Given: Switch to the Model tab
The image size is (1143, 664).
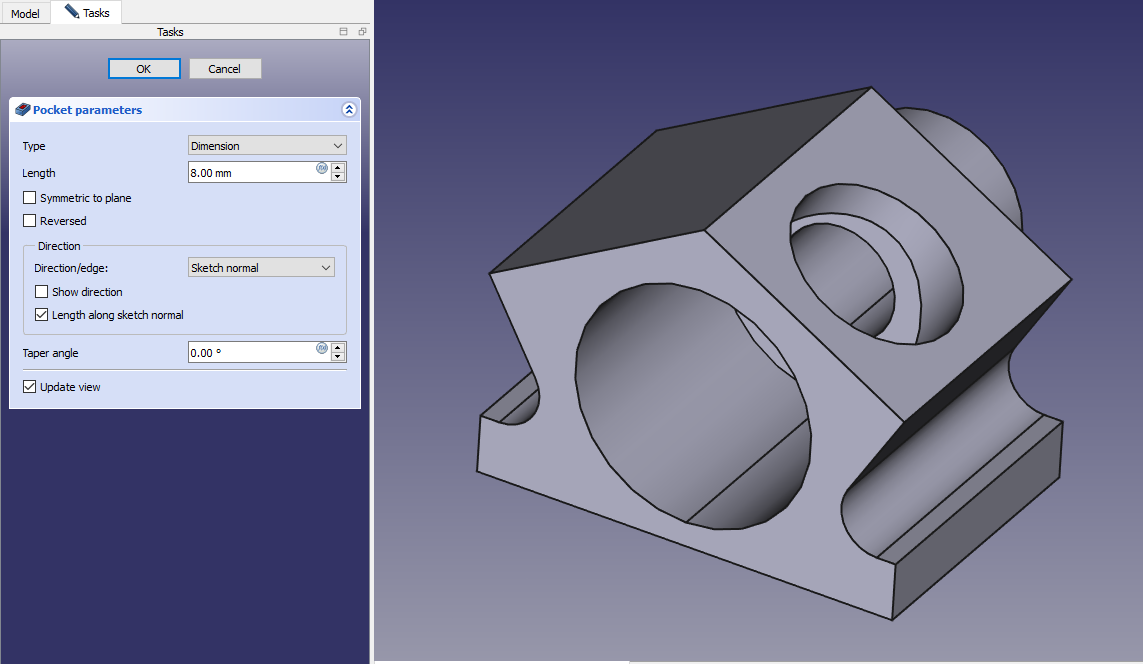Looking at the screenshot, I should pyautogui.click(x=25, y=14).
